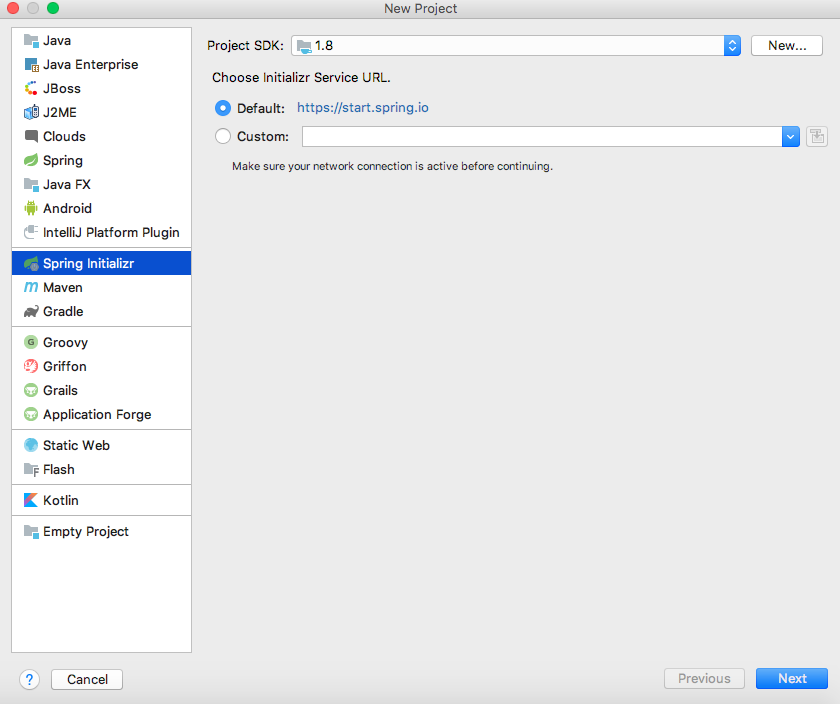Select the Groovy G icon
Image resolution: width=840 pixels, height=704 pixels.
pos(31,342)
